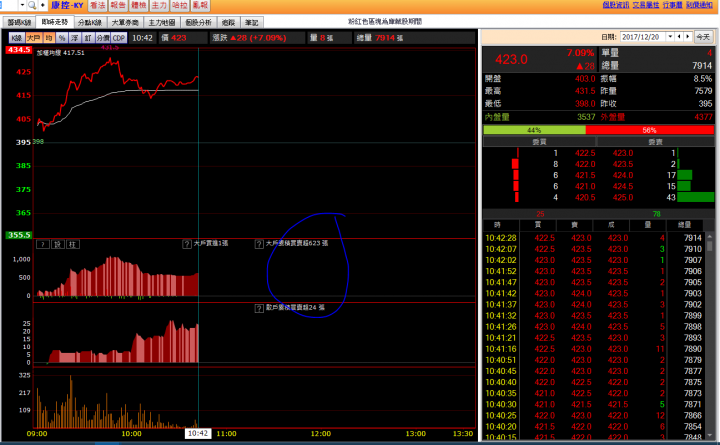Toggle the K線 chart button
This screenshot has width=720, height=445.
[17, 38]
